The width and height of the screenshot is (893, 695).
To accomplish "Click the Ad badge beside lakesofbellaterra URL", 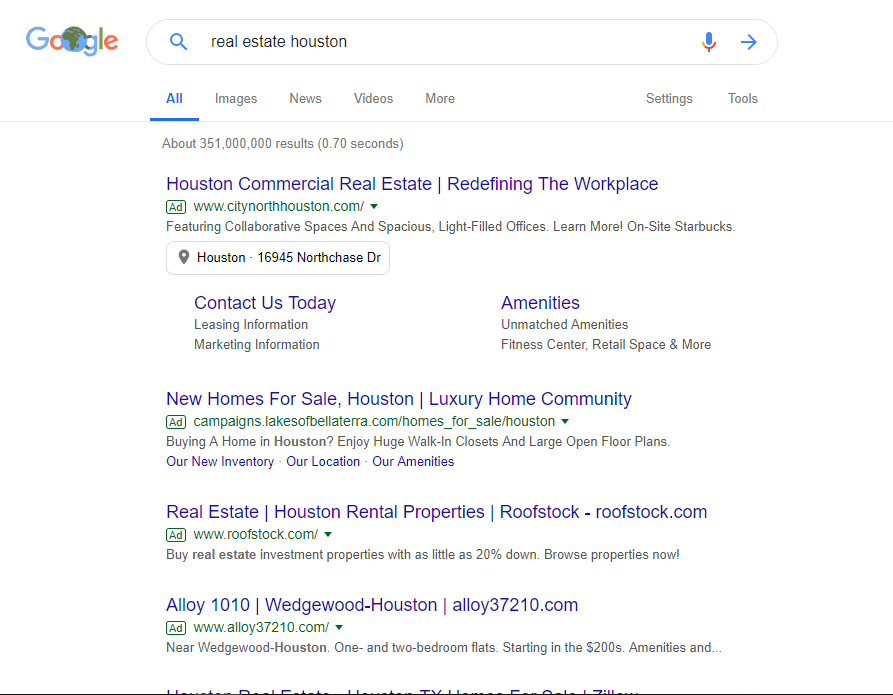I will click(176, 422).
